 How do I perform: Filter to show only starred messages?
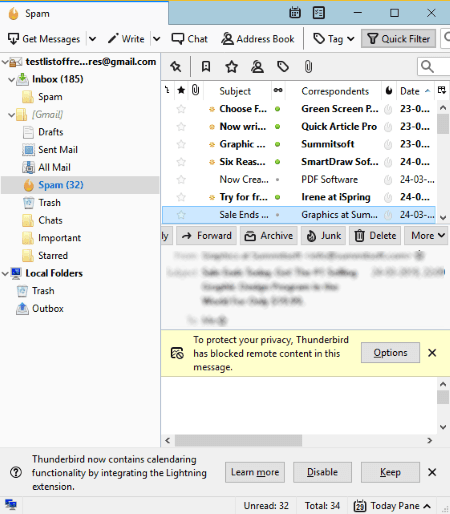pyautogui.click(x=232, y=67)
